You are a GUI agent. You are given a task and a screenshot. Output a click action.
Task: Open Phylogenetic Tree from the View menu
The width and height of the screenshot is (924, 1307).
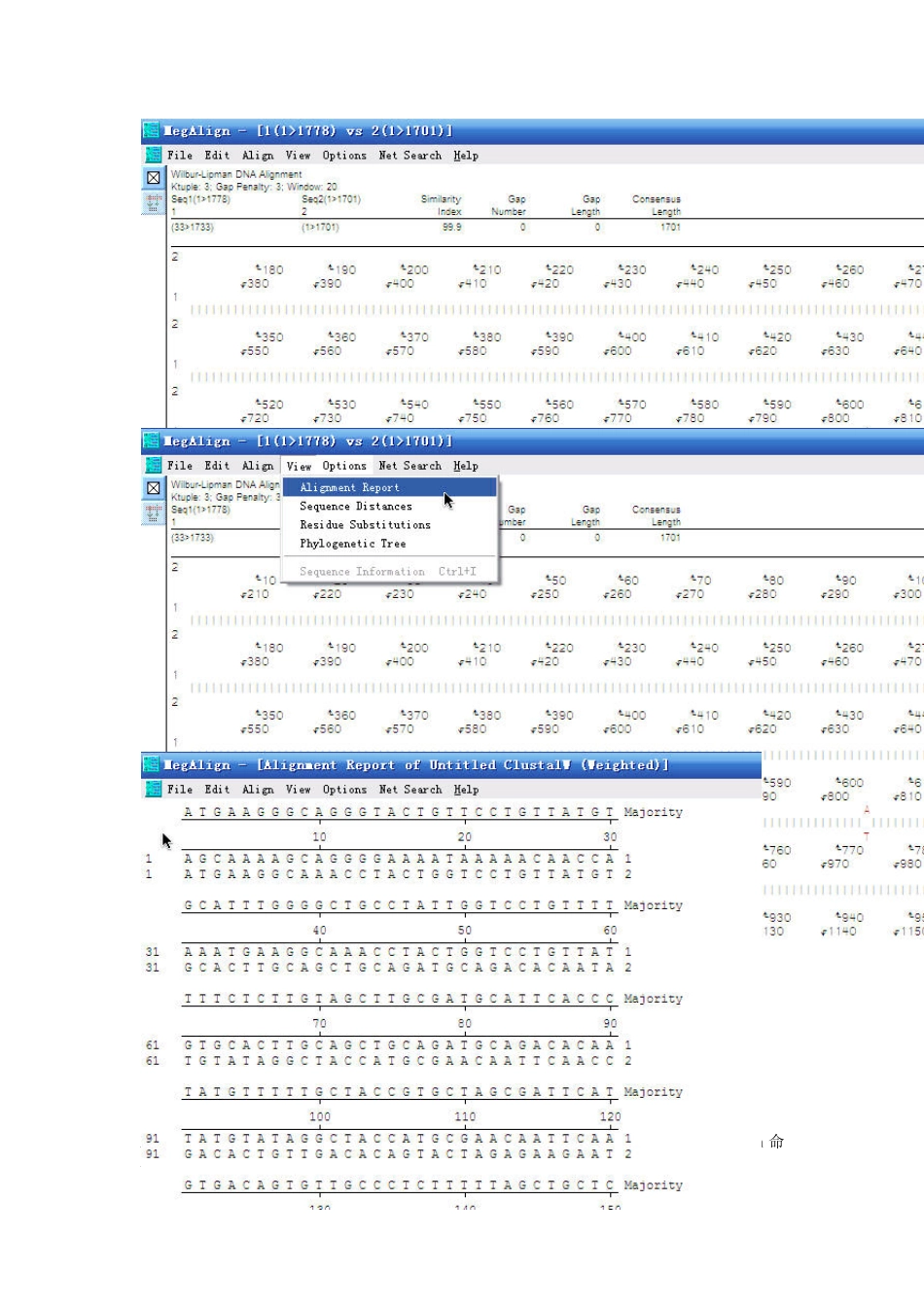[x=352, y=544]
